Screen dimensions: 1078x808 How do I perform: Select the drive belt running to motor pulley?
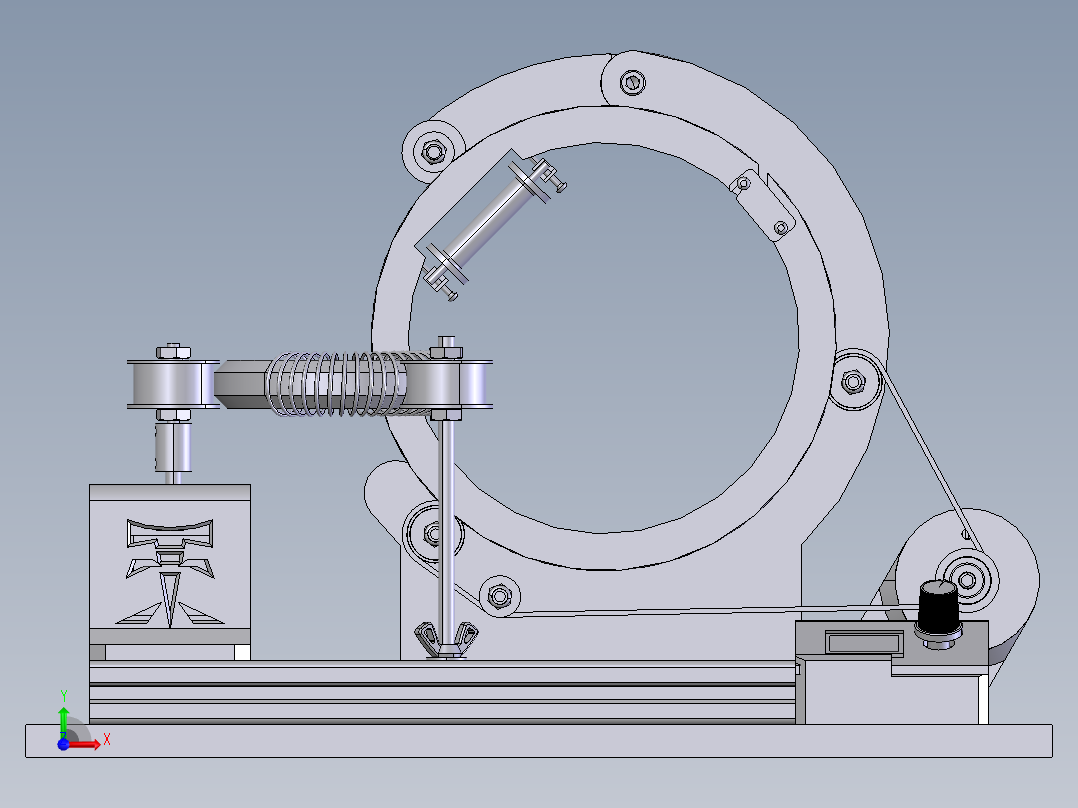(x=927, y=458)
